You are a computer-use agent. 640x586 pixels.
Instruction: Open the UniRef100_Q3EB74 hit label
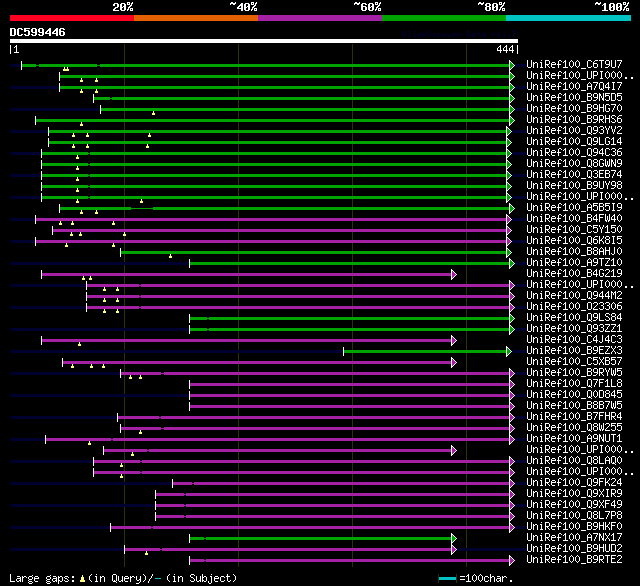coord(574,175)
